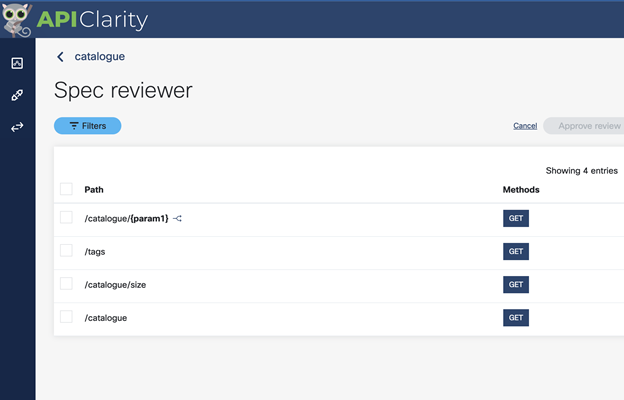Cancel the spec review

(x=525, y=126)
